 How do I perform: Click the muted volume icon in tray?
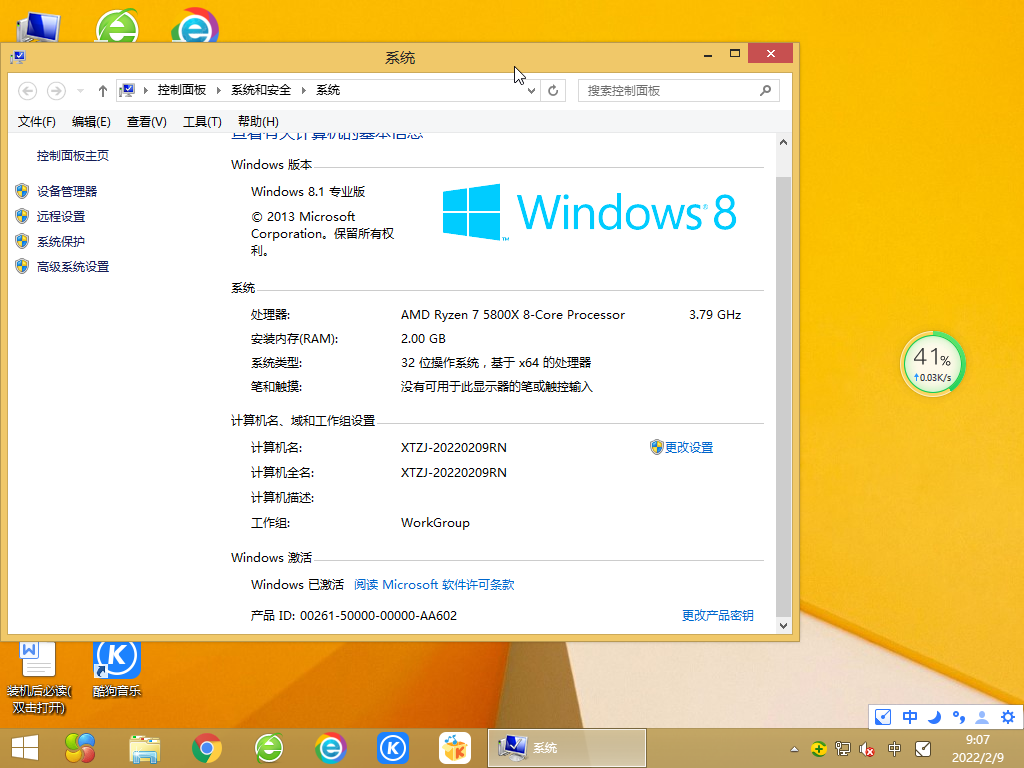click(x=866, y=747)
